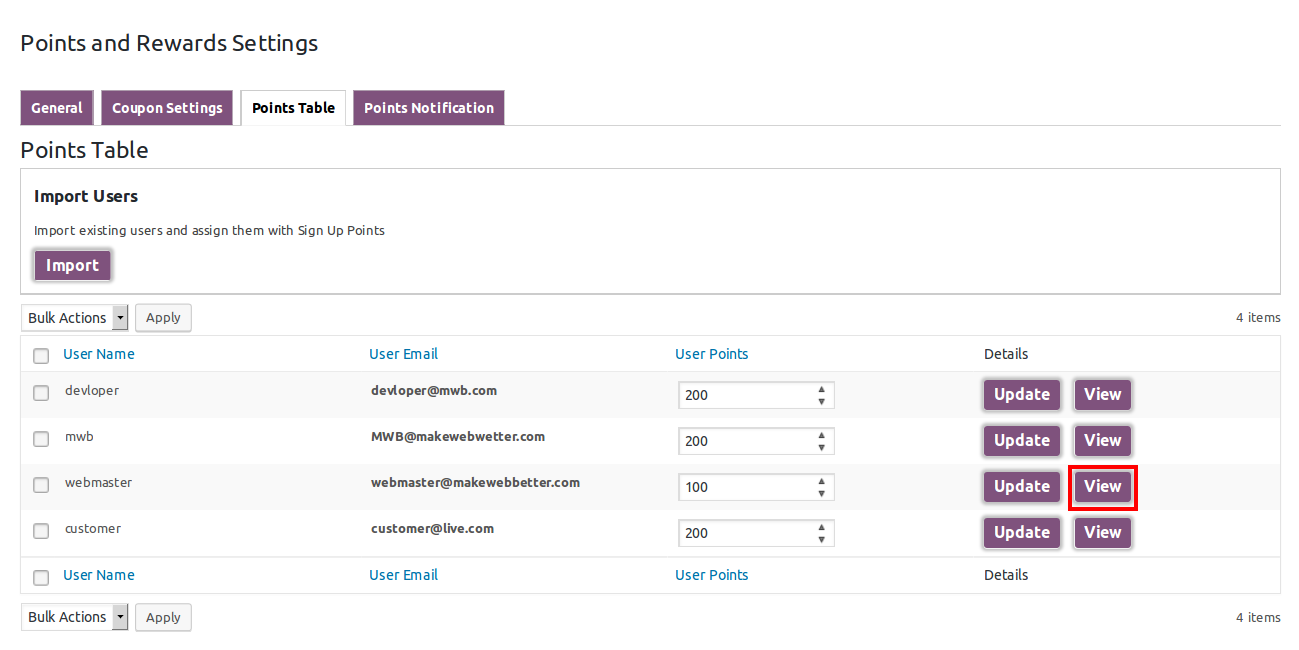Switch to the Points Notification tab
1299x650 pixels.
pyautogui.click(x=428, y=107)
